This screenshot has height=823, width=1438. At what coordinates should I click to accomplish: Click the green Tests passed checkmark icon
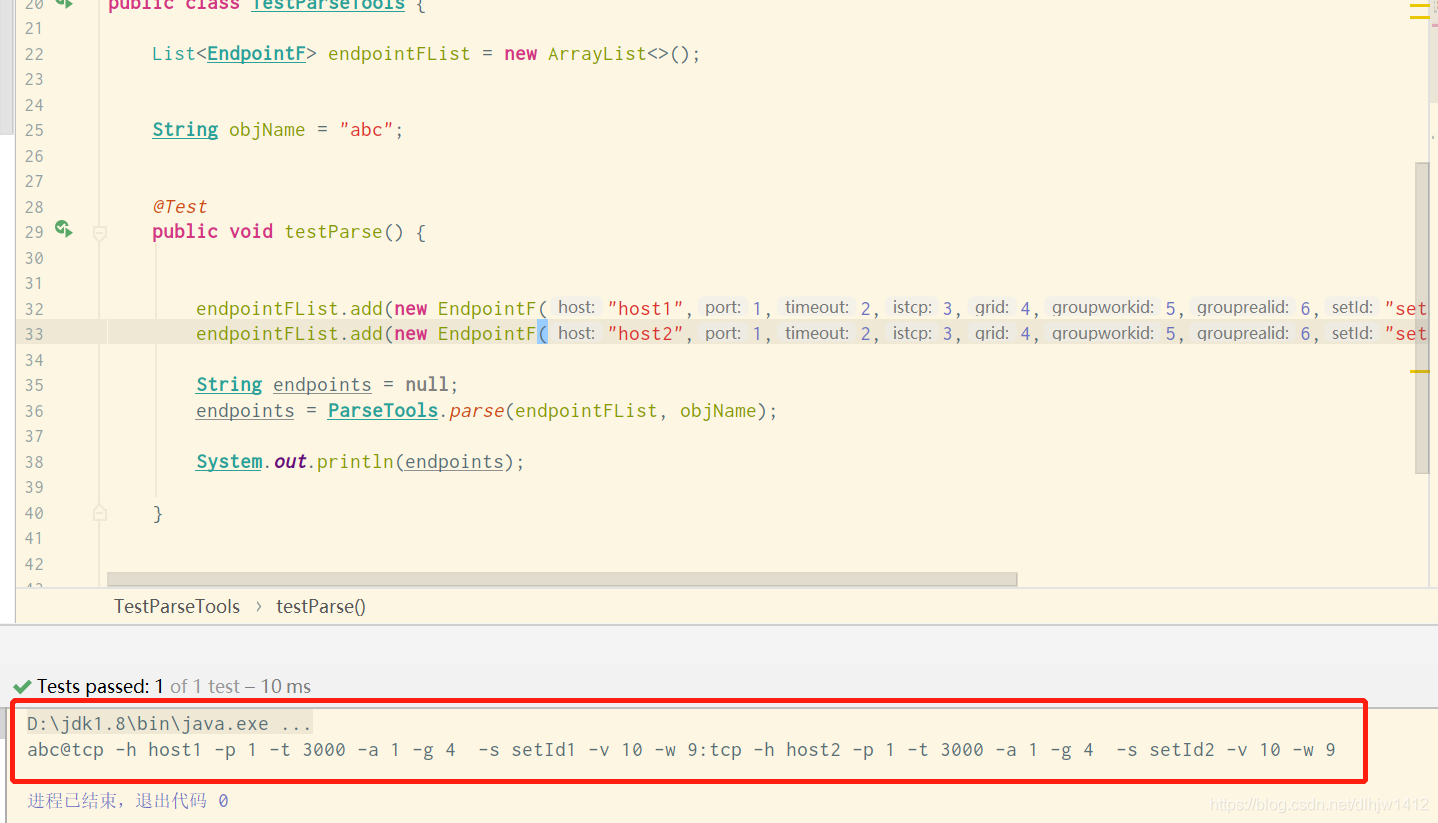click(x=22, y=687)
